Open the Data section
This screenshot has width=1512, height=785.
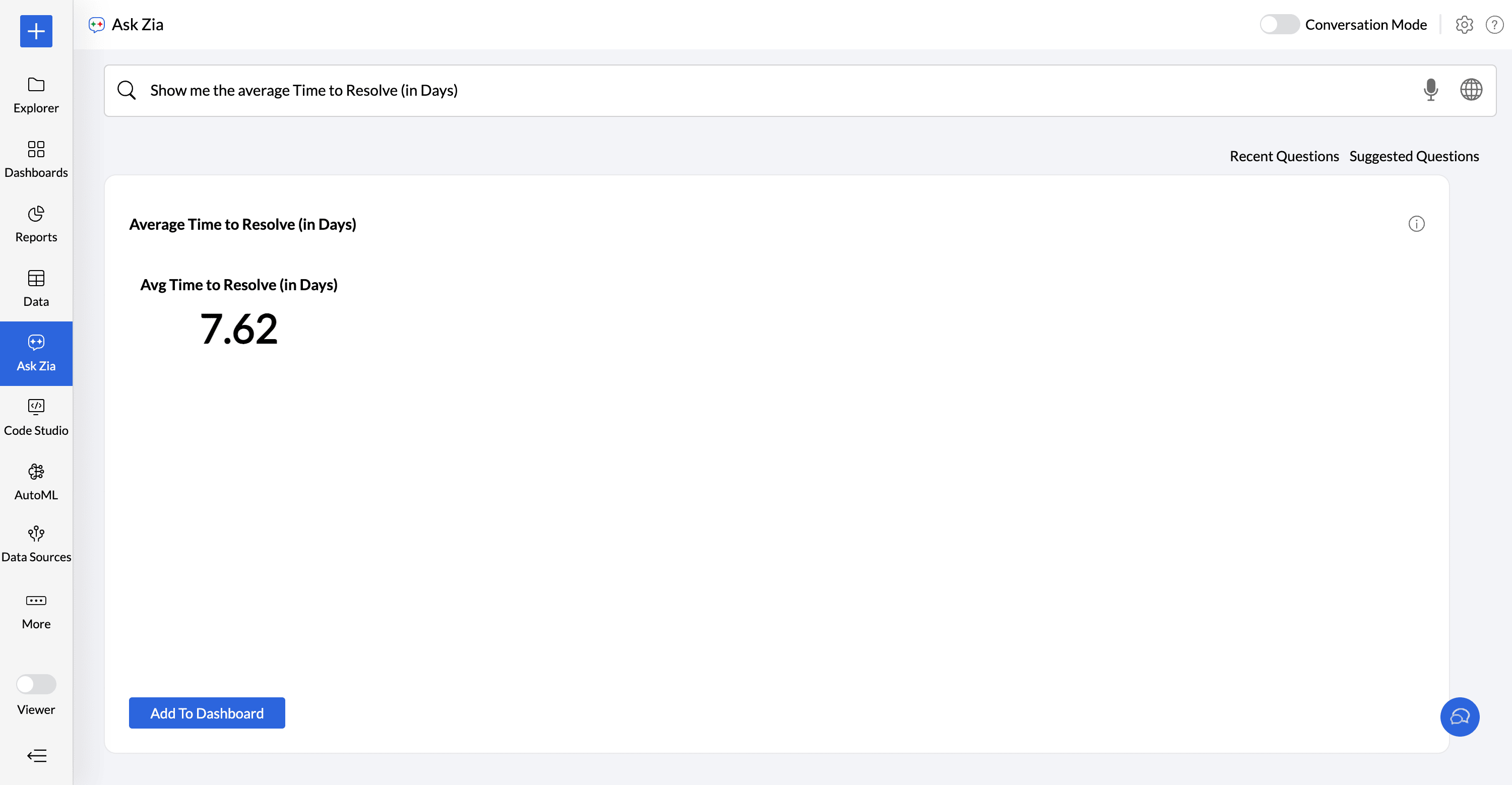point(36,288)
